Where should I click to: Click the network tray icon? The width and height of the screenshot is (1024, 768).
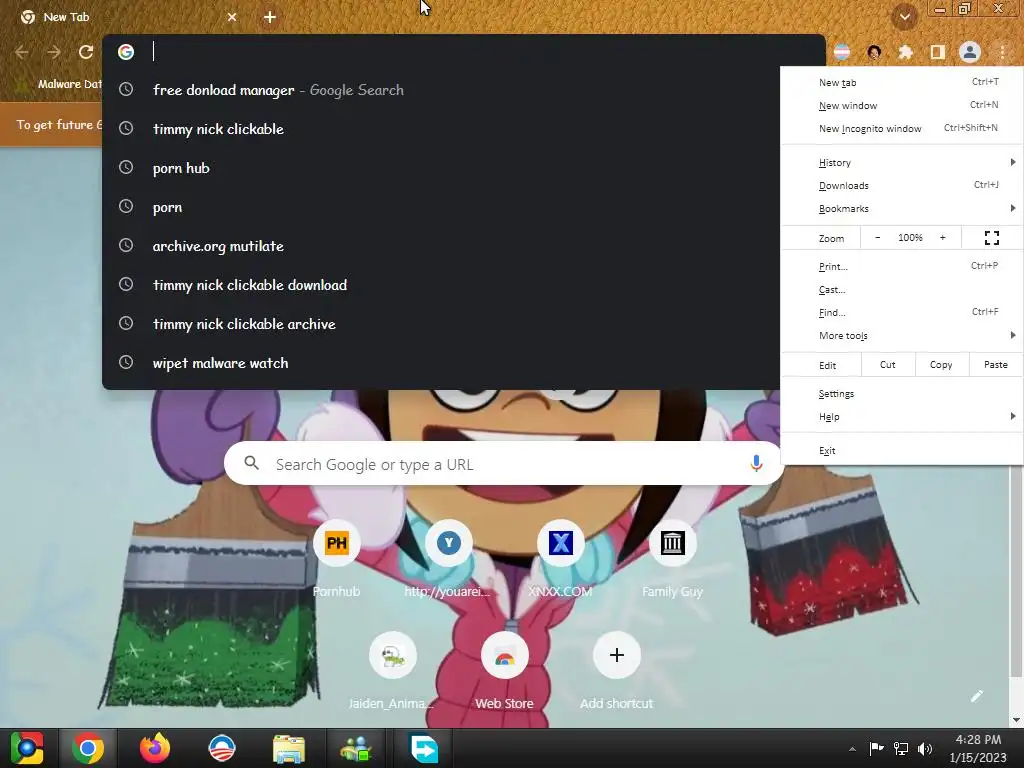point(901,748)
